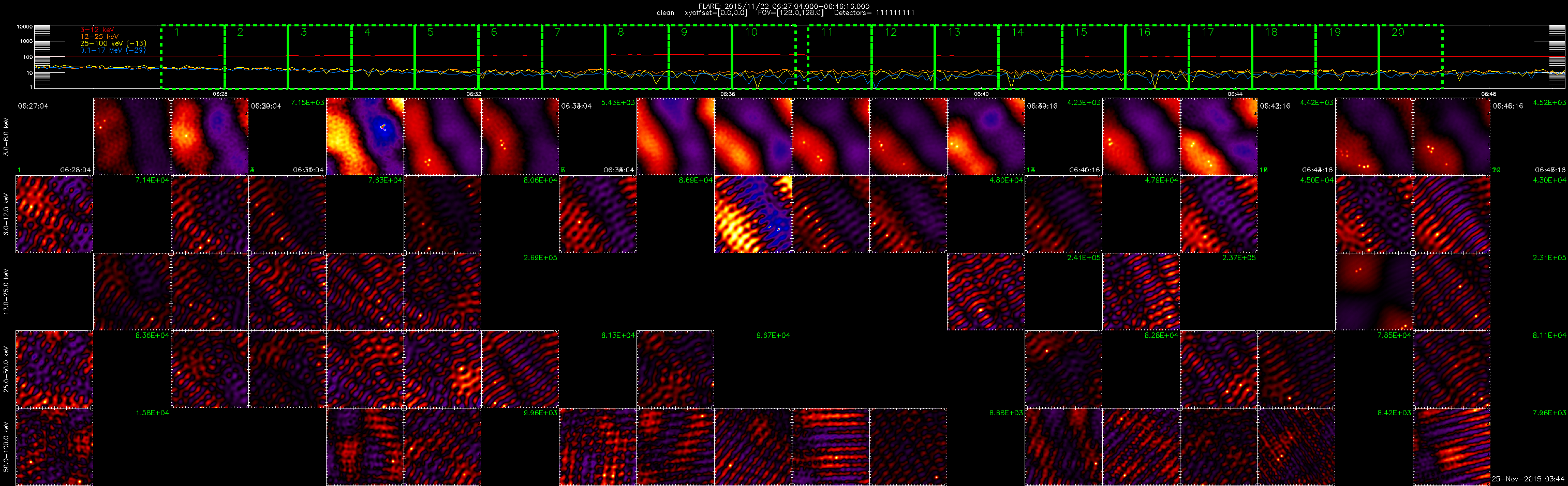Click the '4.23E+03' value
The image size is (1568, 486).
coord(1084,103)
